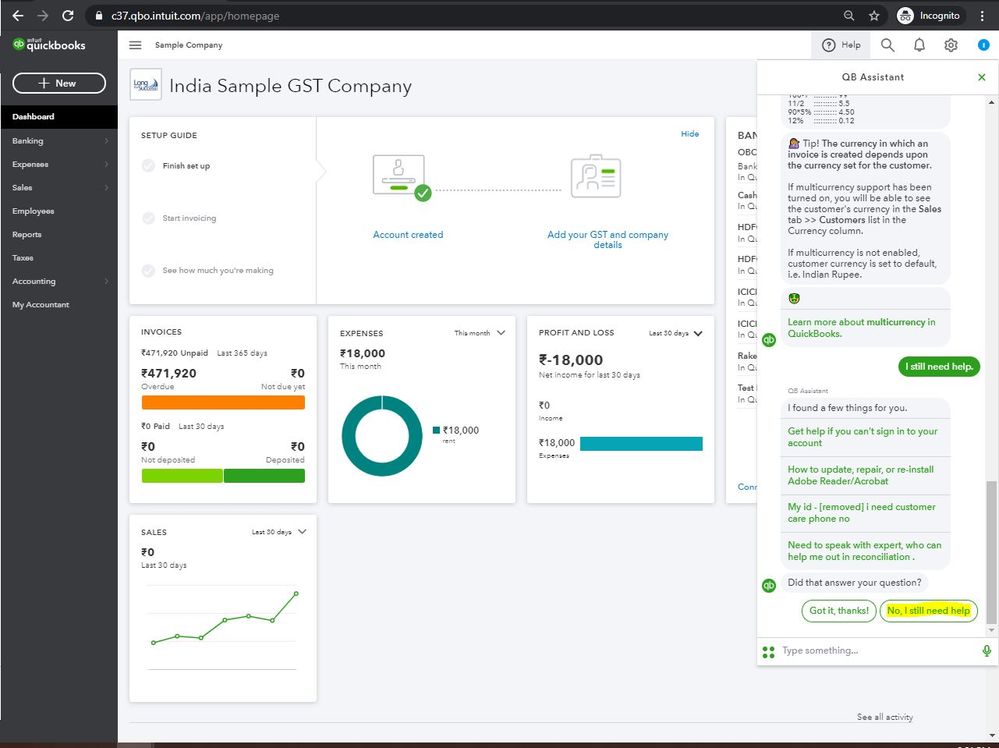Open Taxes in sidebar
Screen dimensions: 999x748
coord(22,258)
